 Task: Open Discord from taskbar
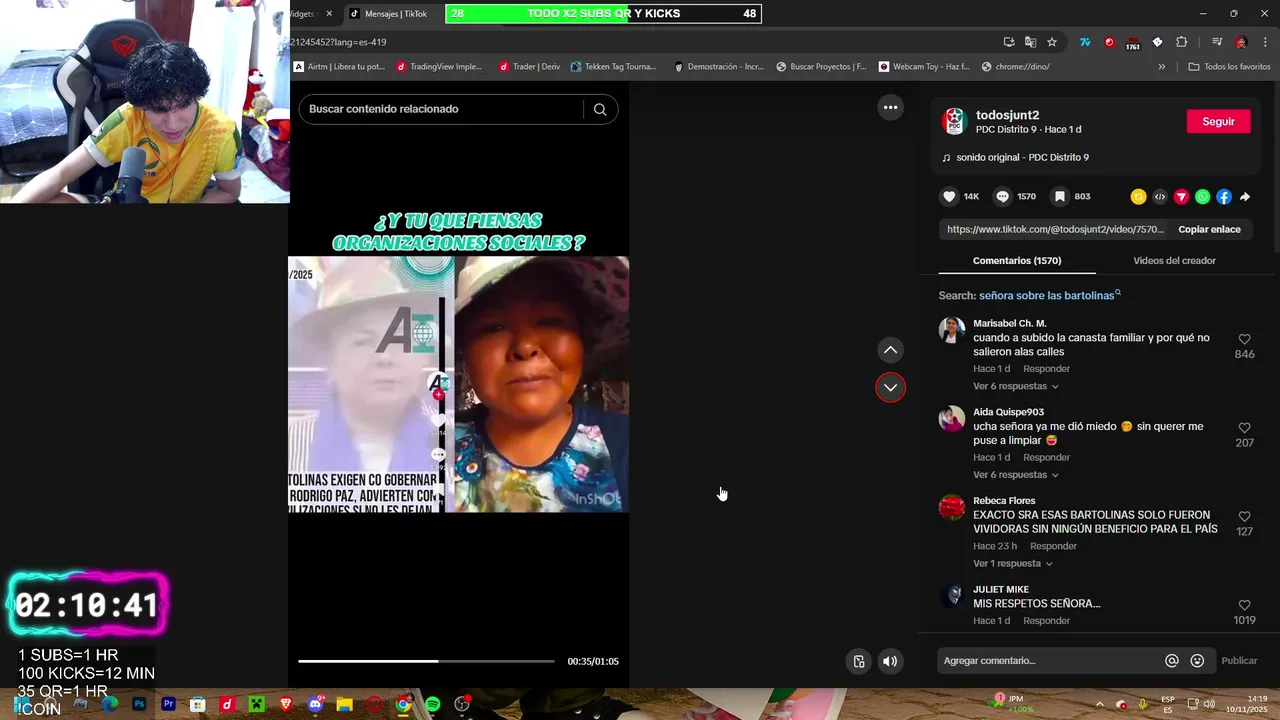[x=316, y=704]
